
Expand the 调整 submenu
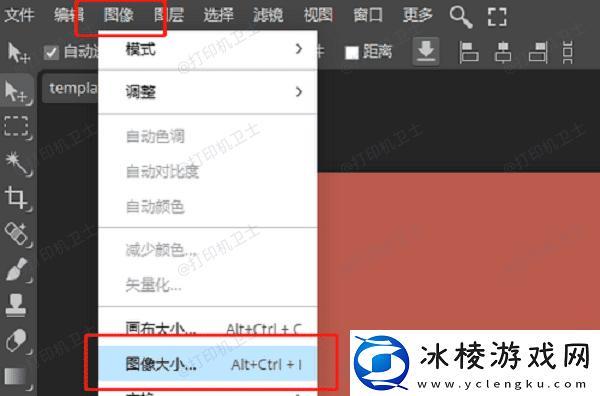point(208,92)
